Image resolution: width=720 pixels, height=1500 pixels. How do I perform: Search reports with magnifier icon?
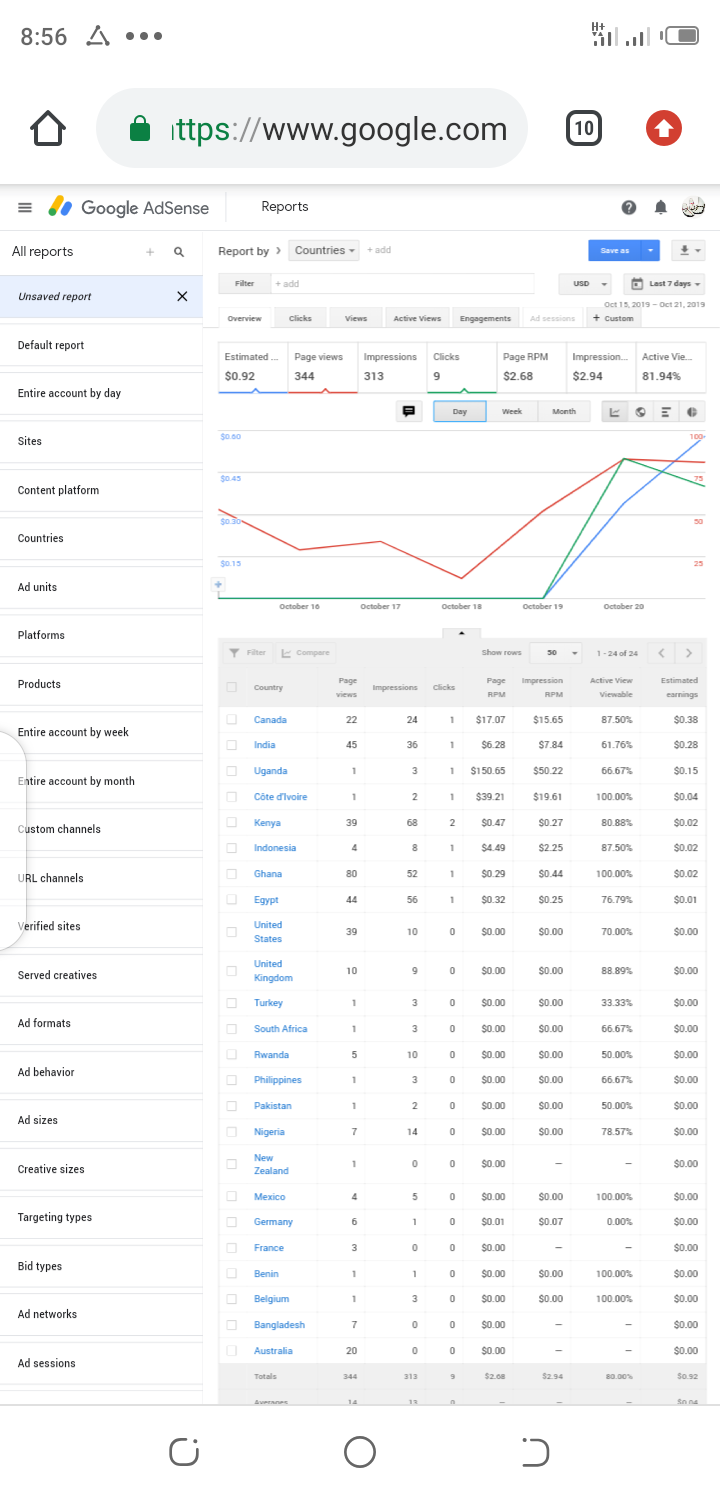point(179,252)
